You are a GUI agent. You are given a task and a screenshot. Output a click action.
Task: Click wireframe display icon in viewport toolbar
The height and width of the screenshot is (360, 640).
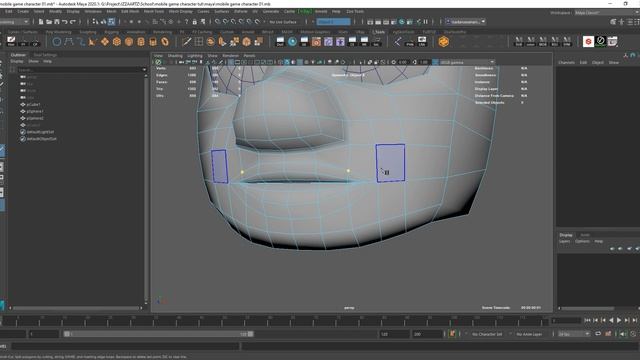pyautogui.click(x=280, y=62)
